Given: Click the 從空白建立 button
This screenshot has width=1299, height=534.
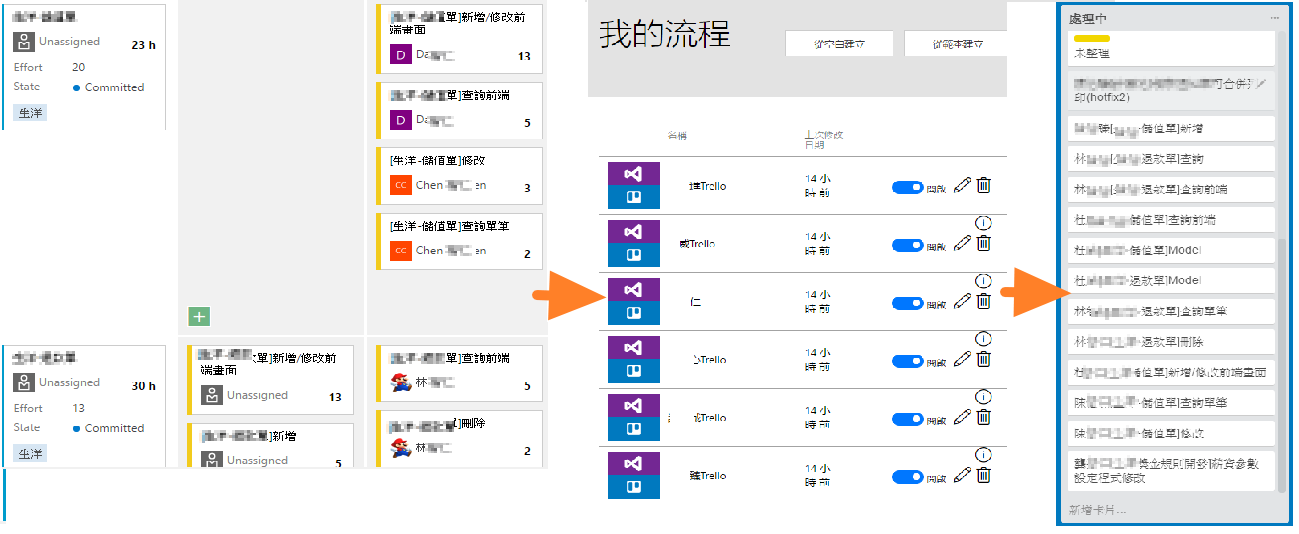Looking at the screenshot, I should [x=838, y=44].
